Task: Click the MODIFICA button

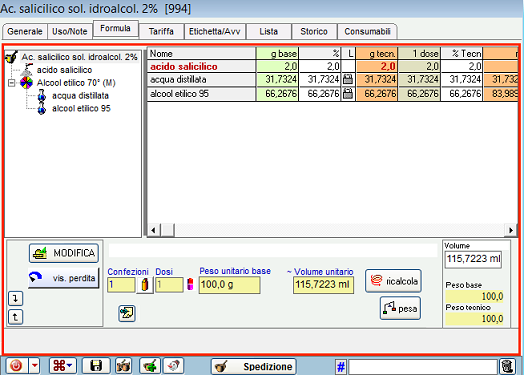Action: pyautogui.click(x=64, y=253)
